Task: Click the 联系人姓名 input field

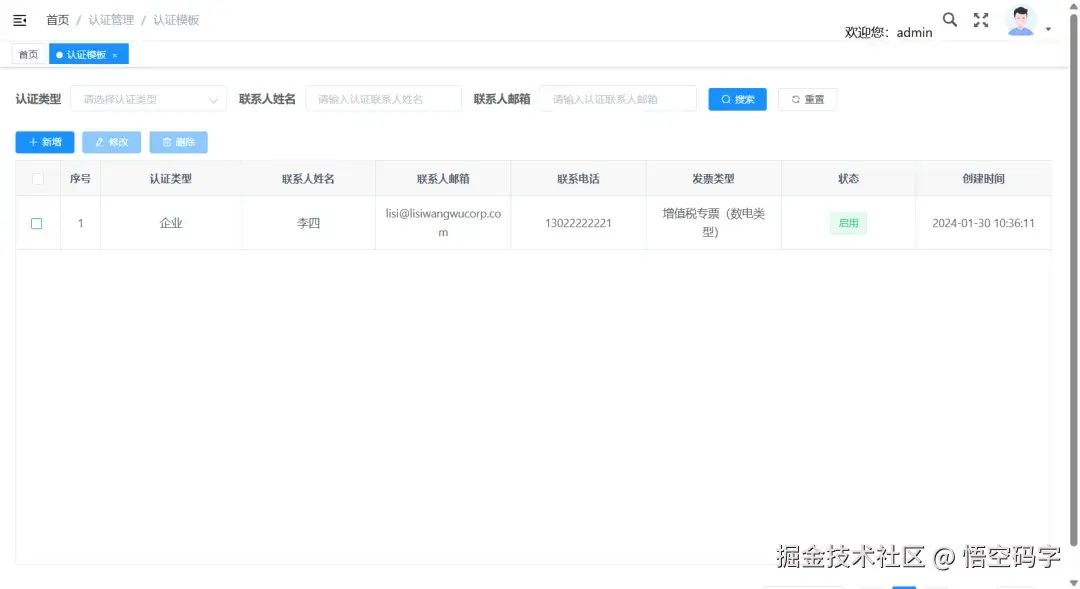Action: pos(383,99)
